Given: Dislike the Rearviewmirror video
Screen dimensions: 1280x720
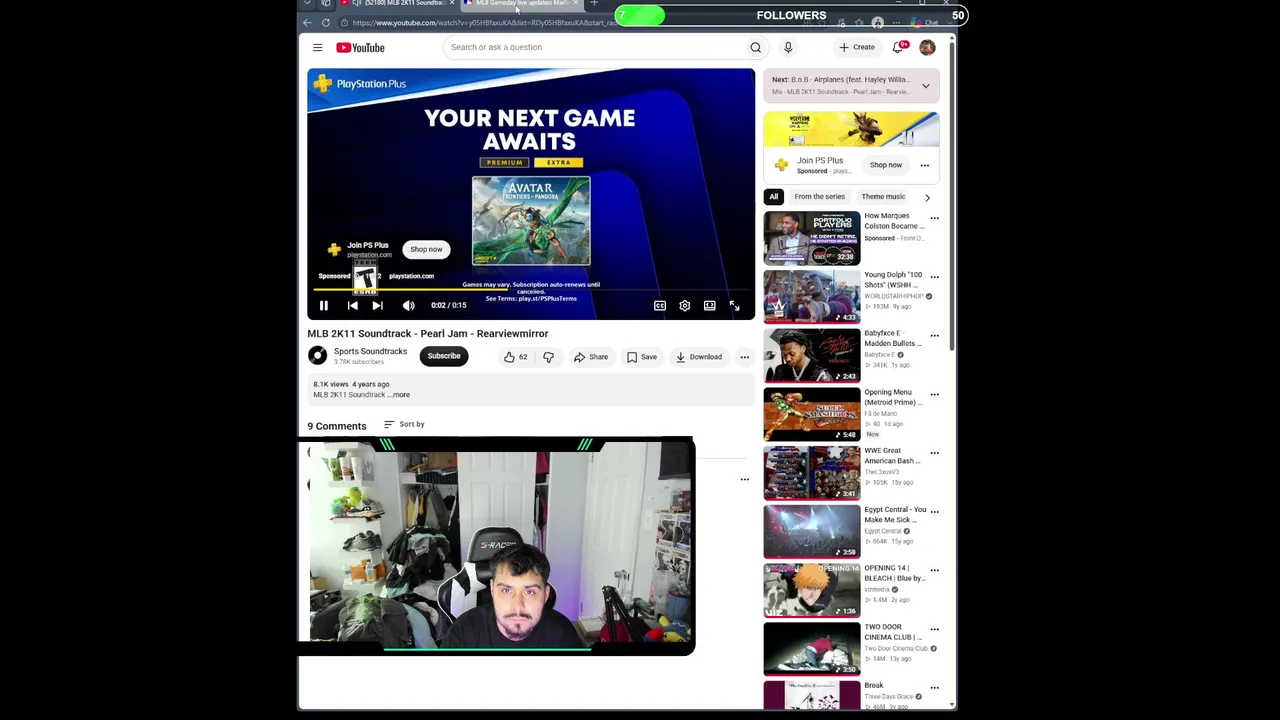Looking at the screenshot, I should tap(548, 357).
